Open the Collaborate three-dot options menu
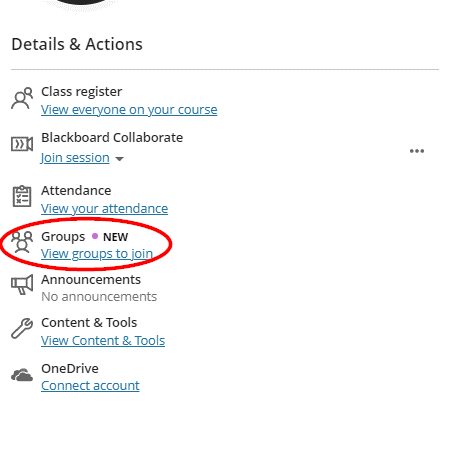The image size is (460, 468). [417, 151]
